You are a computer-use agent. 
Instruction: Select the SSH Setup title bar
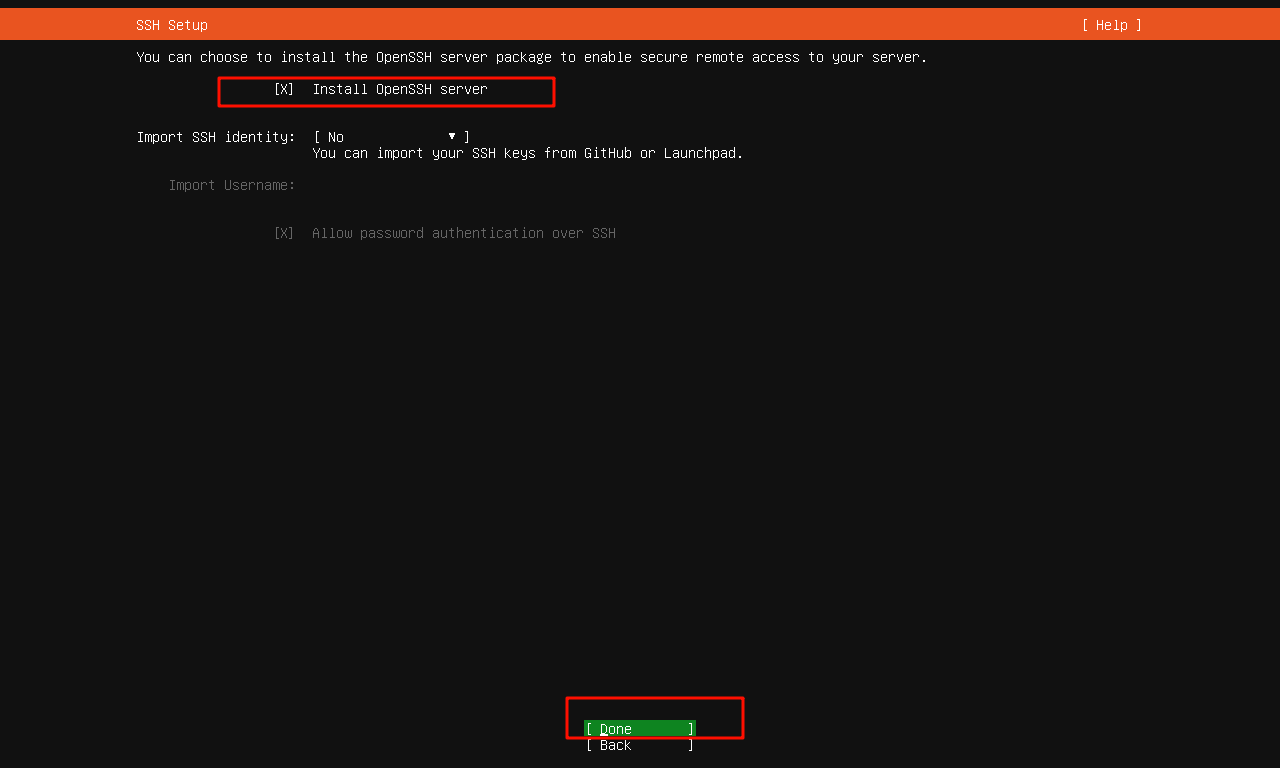tap(171, 24)
